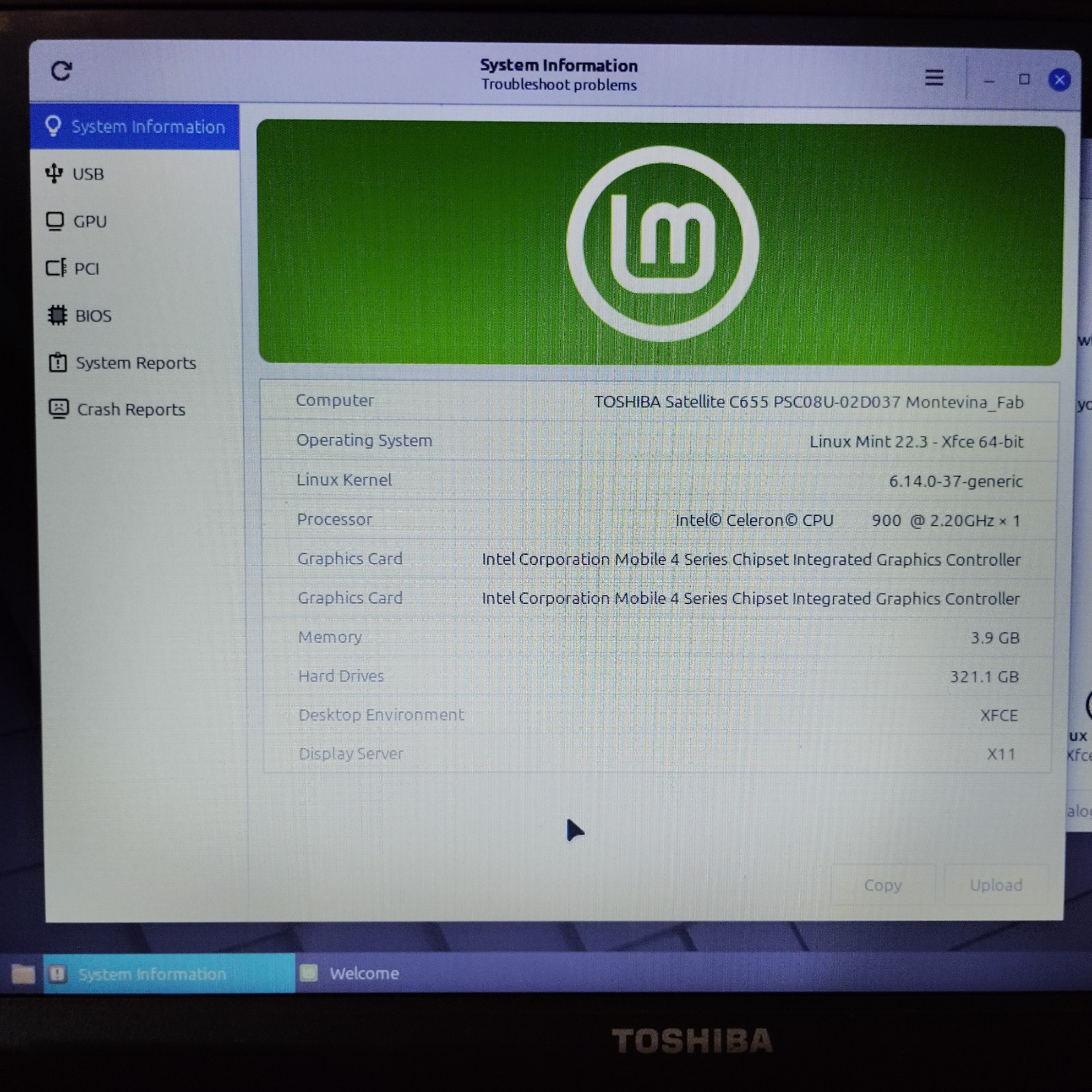
Task: Select the Desktop Environment value XFCE
Action: [999, 715]
